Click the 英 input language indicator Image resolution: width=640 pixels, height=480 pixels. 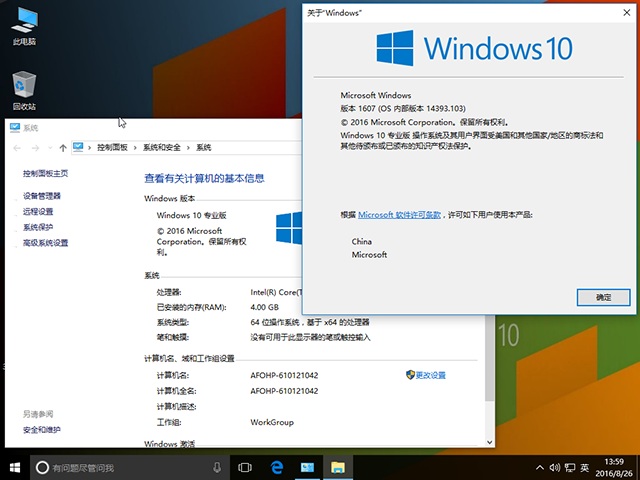(x=584, y=467)
